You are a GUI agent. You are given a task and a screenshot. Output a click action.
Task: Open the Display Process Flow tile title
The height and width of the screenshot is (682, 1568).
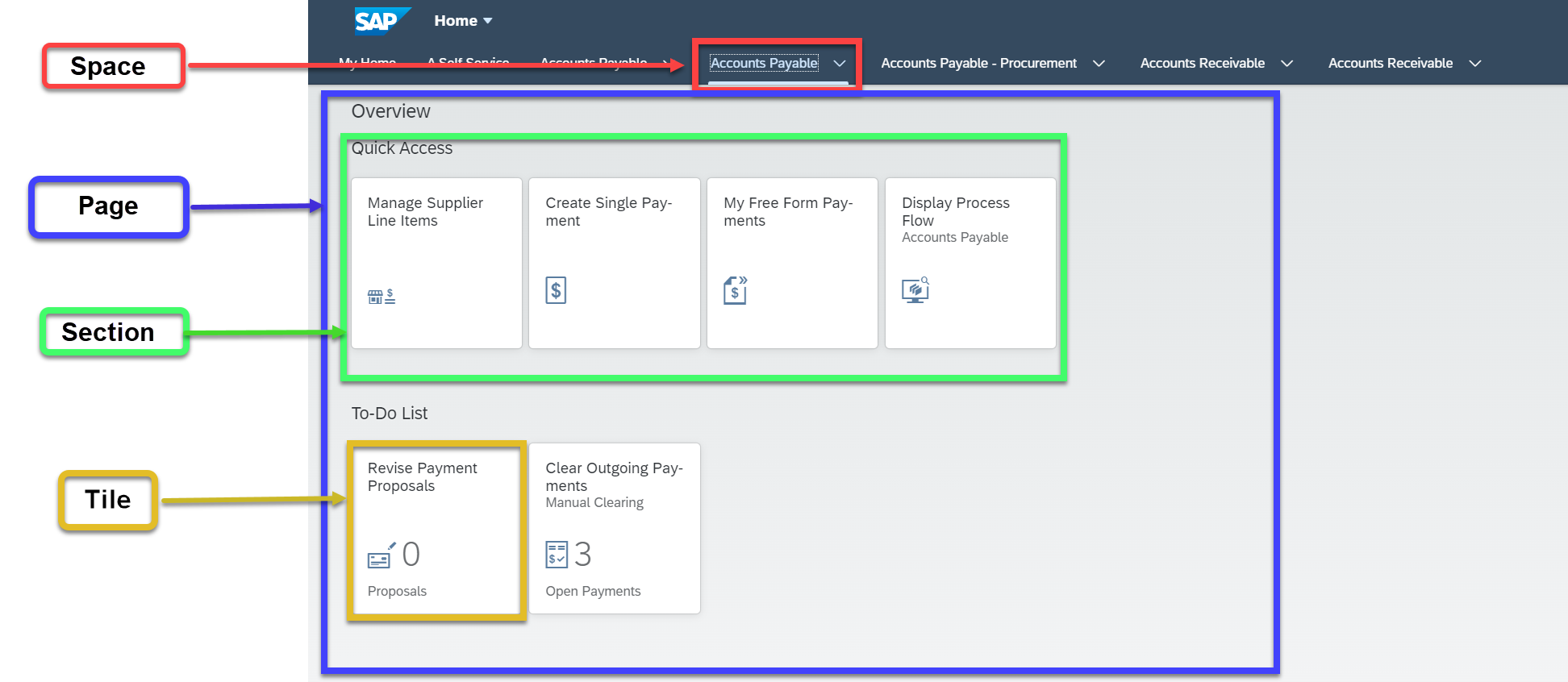pos(955,212)
